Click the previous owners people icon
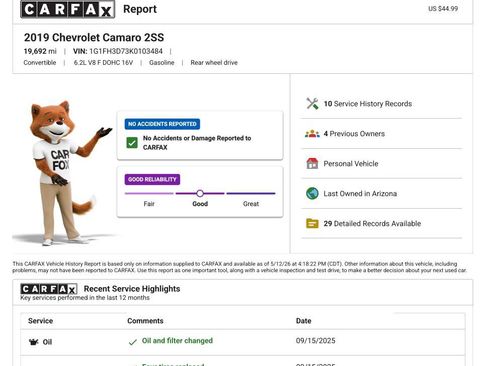Image resolution: width=488 pixels, height=366 pixels. coord(312,134)
